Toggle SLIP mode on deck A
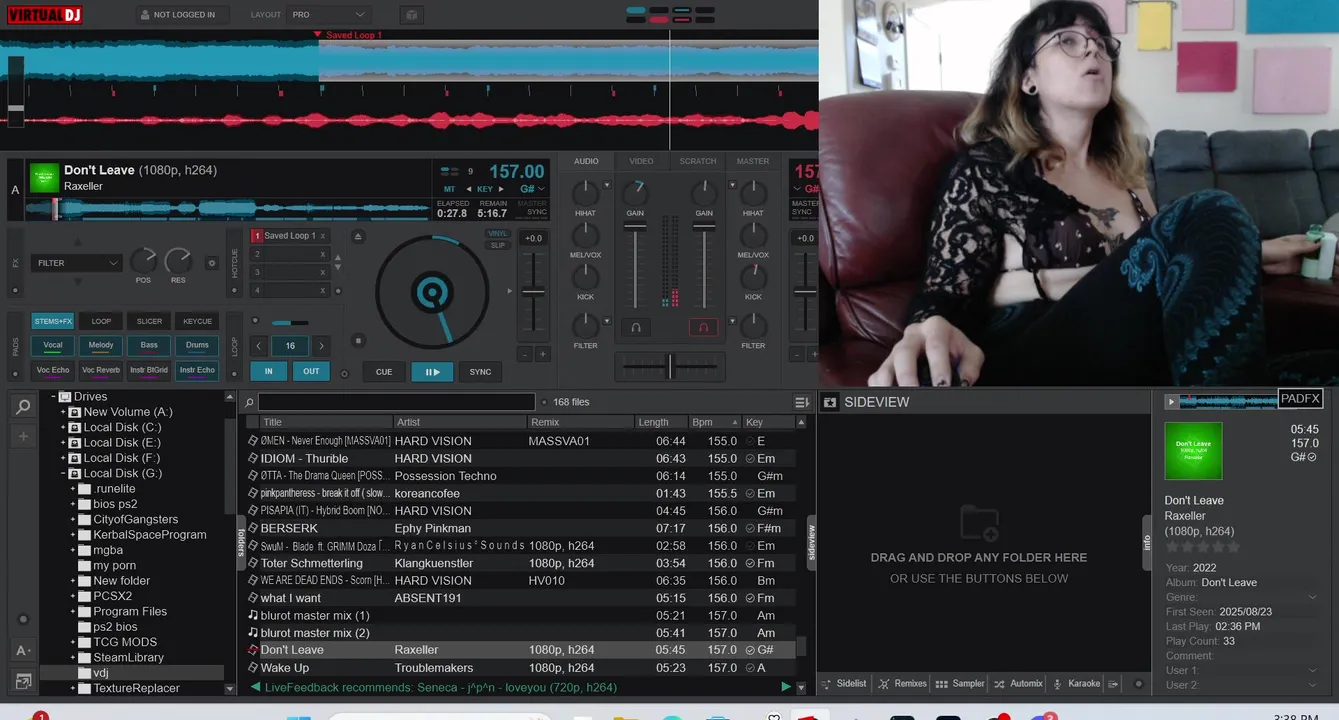1339x720 pixels. pyautogui.click(x=497, y=245)
